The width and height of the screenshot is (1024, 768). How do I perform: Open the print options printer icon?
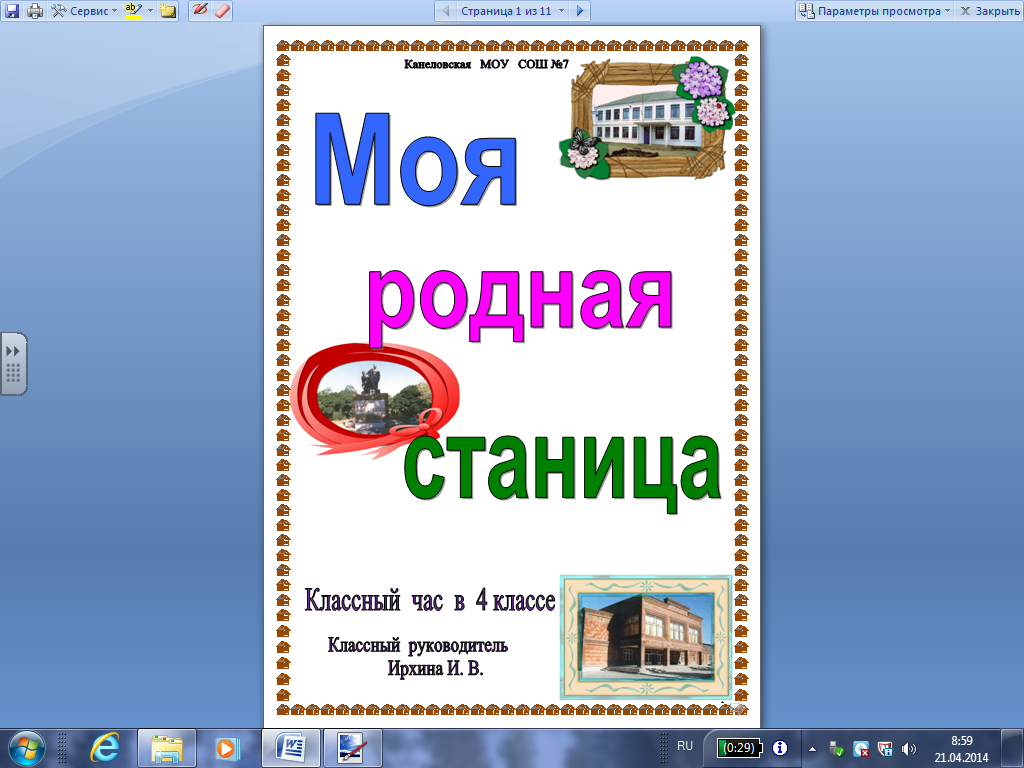tap(35, 10)
